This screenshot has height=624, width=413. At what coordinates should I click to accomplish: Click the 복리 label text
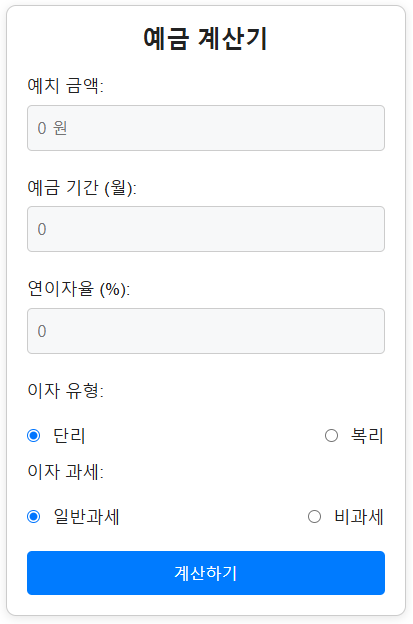pos(367,436)
